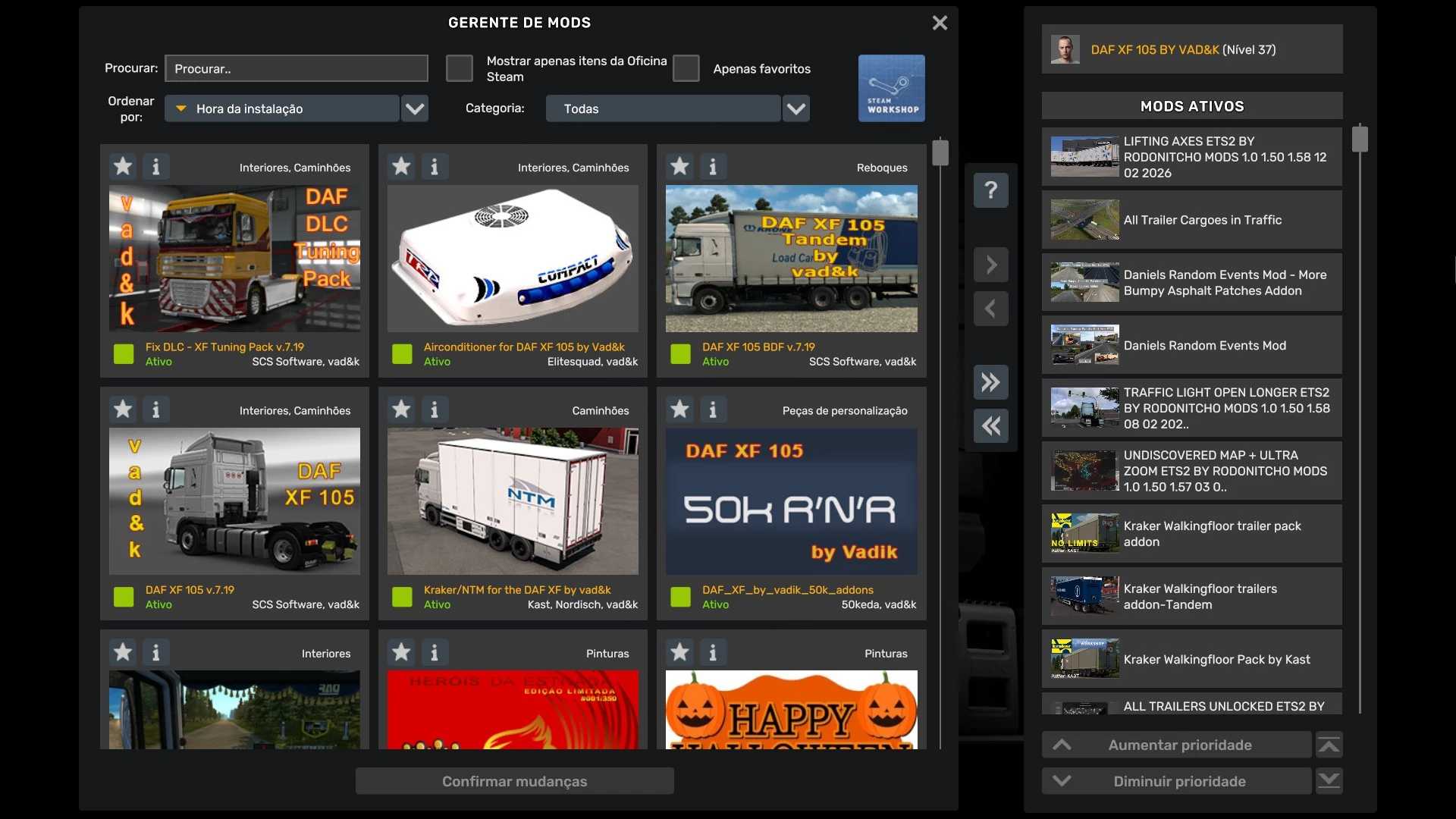
Task: Expand the Ordenar por dropdown arrow
Action: coord(415,108)
